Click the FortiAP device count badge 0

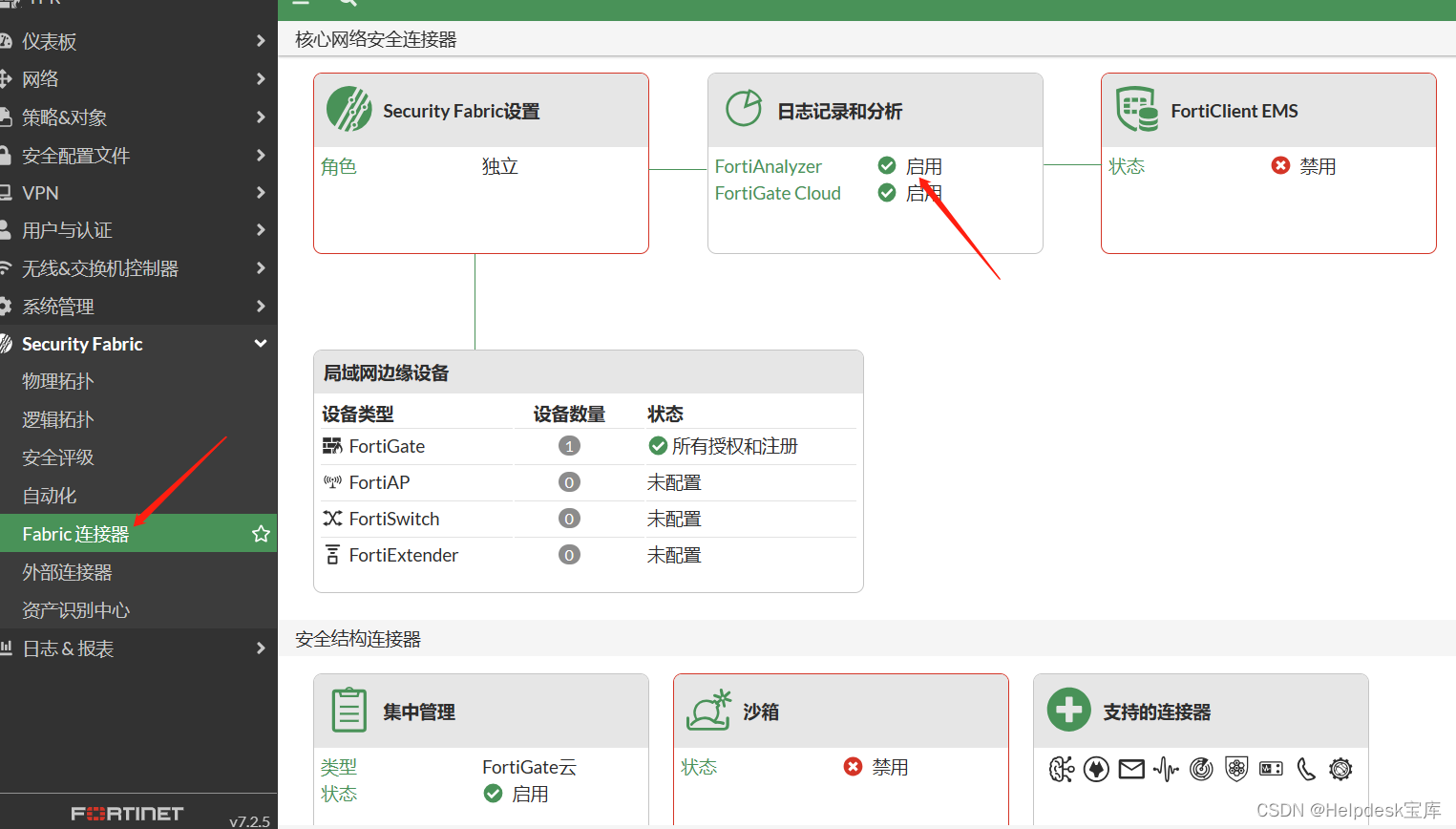569,482
